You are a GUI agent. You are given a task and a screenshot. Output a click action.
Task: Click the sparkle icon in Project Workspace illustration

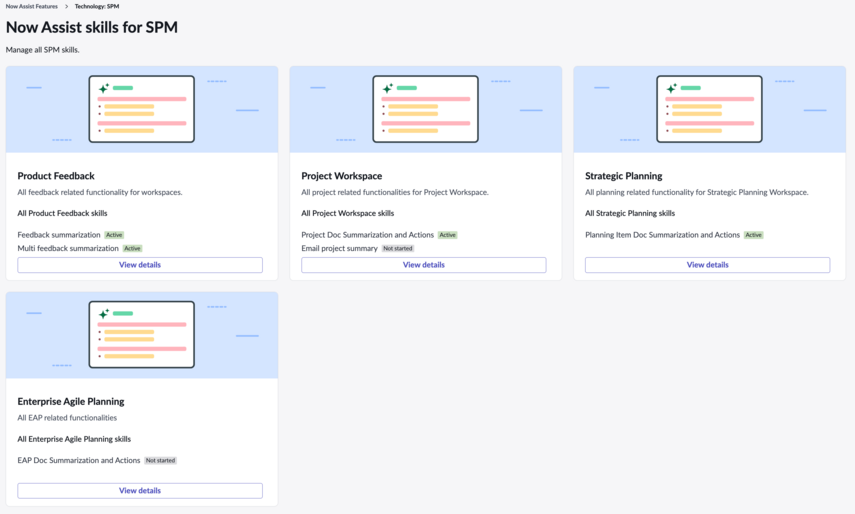[388, 88]
